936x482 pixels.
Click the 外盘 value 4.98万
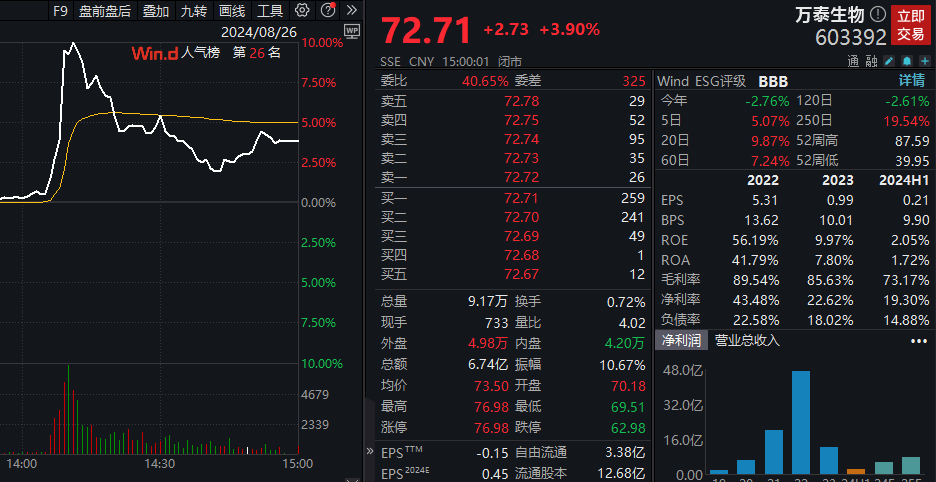tap(488, 343)
